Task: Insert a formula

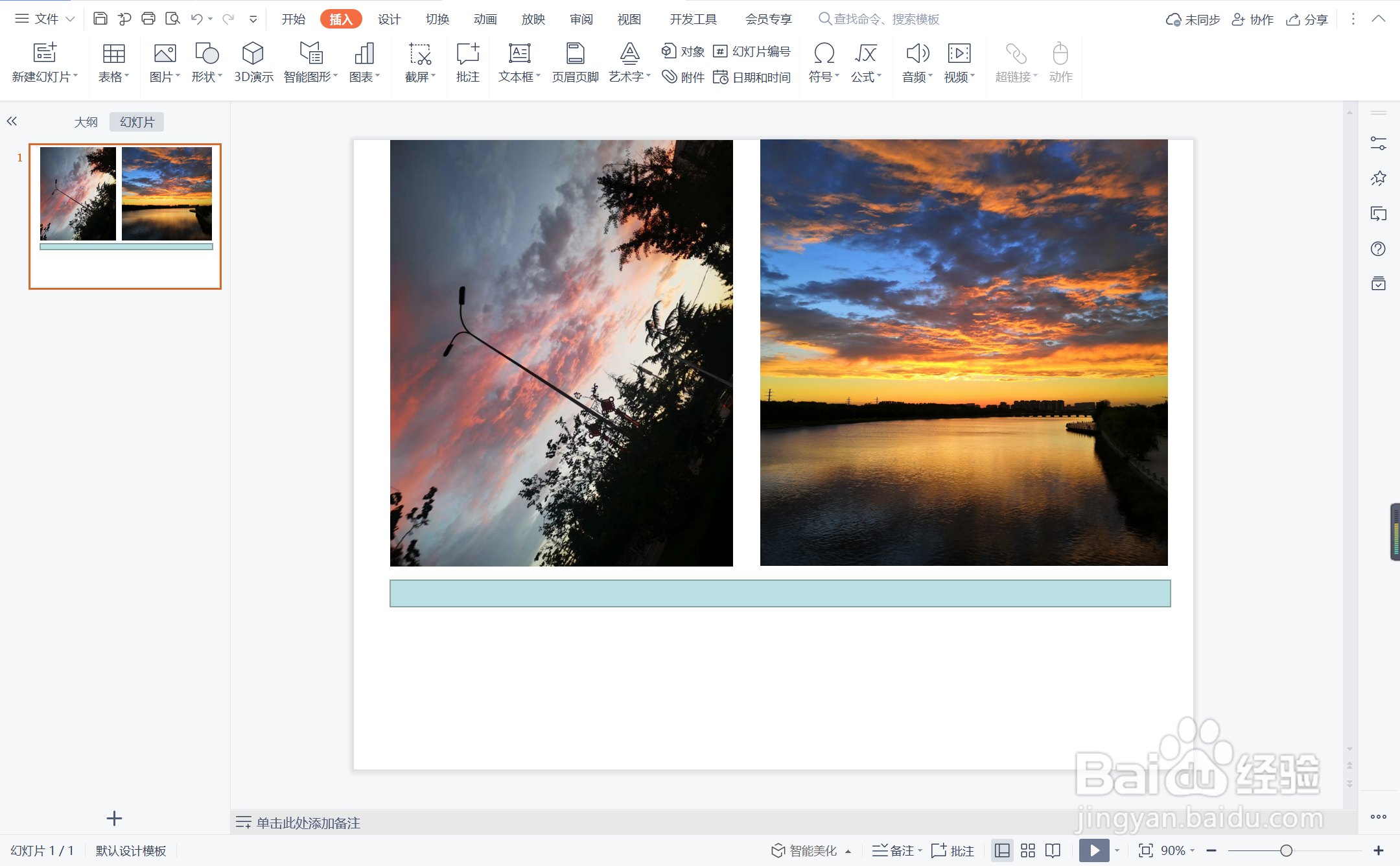Action: point(866,63)
